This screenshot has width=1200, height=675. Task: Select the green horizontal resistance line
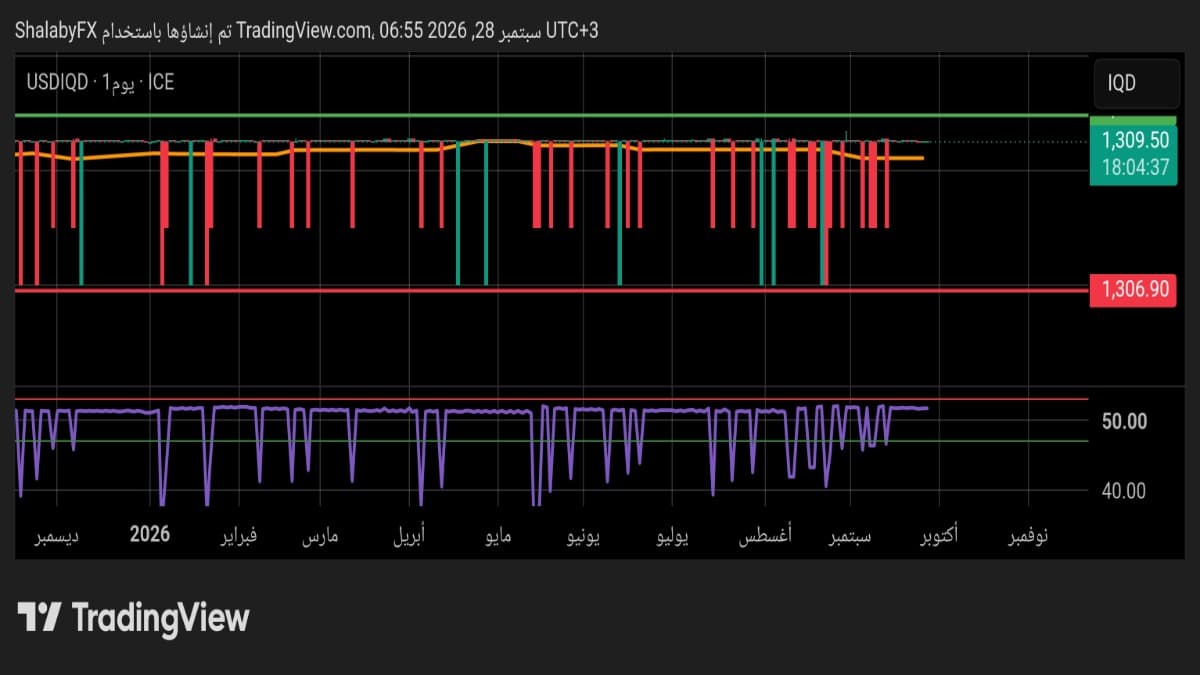point(552,116)
